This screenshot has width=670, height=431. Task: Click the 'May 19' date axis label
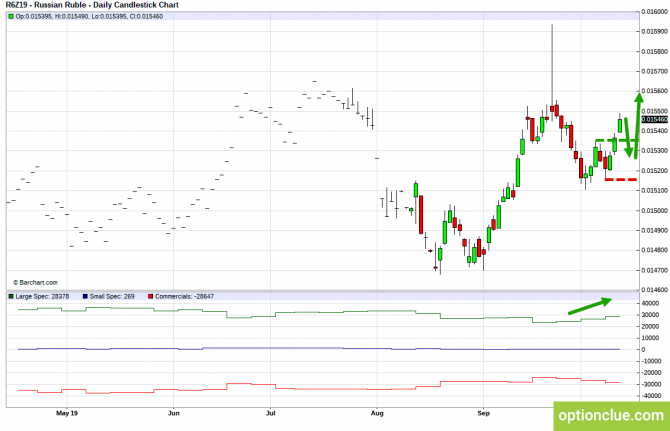[67, 413]
